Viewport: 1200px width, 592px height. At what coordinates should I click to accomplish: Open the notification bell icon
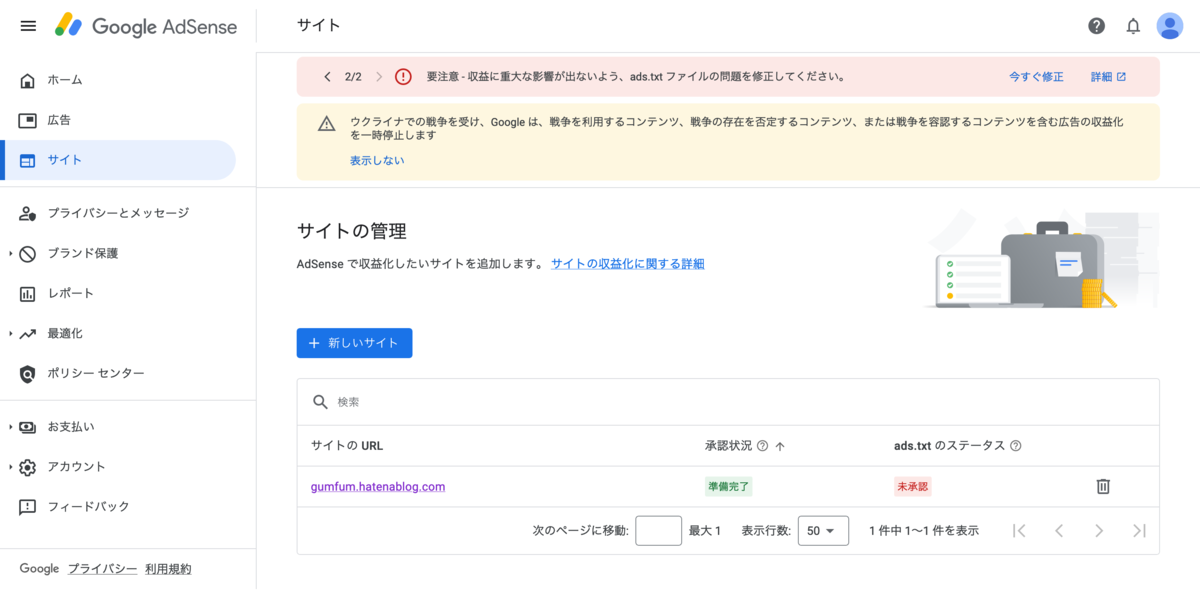(1133, 26)
